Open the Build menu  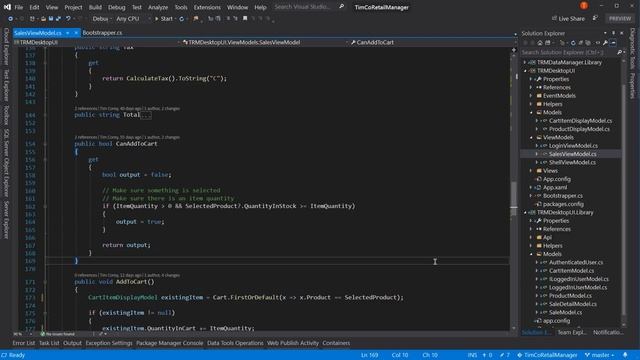coord(95,7)
